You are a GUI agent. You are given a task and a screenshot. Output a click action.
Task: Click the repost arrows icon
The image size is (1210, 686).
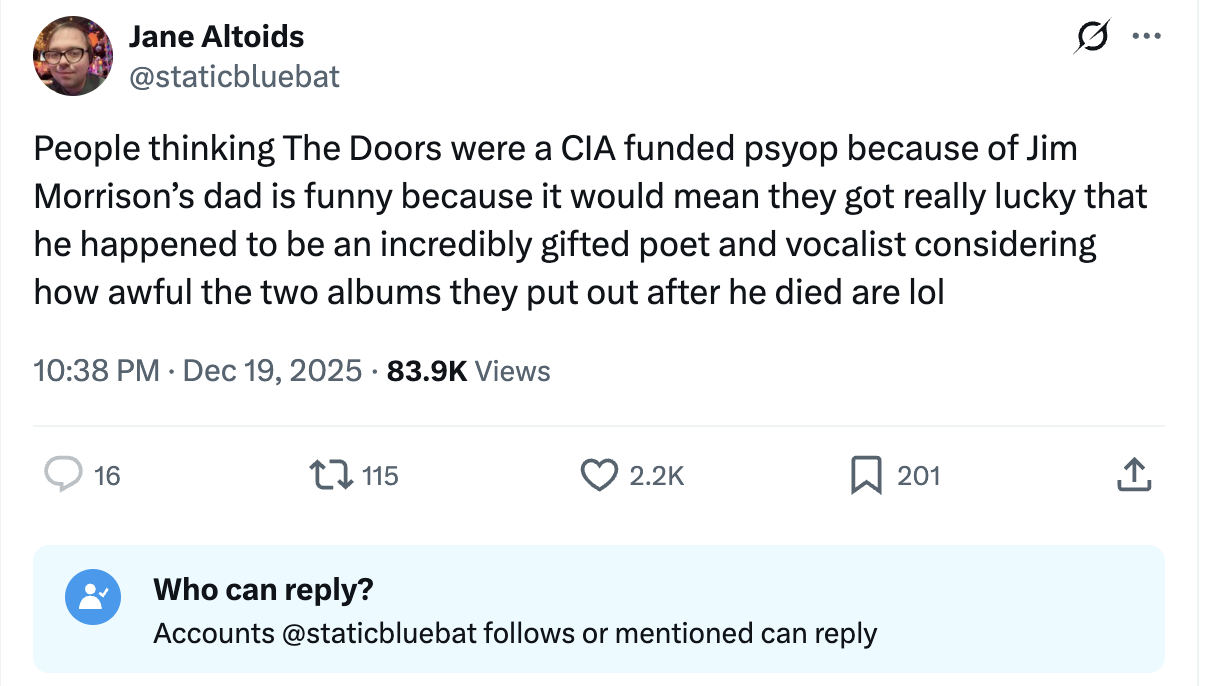pyautogui.click(x=332, y=475)
